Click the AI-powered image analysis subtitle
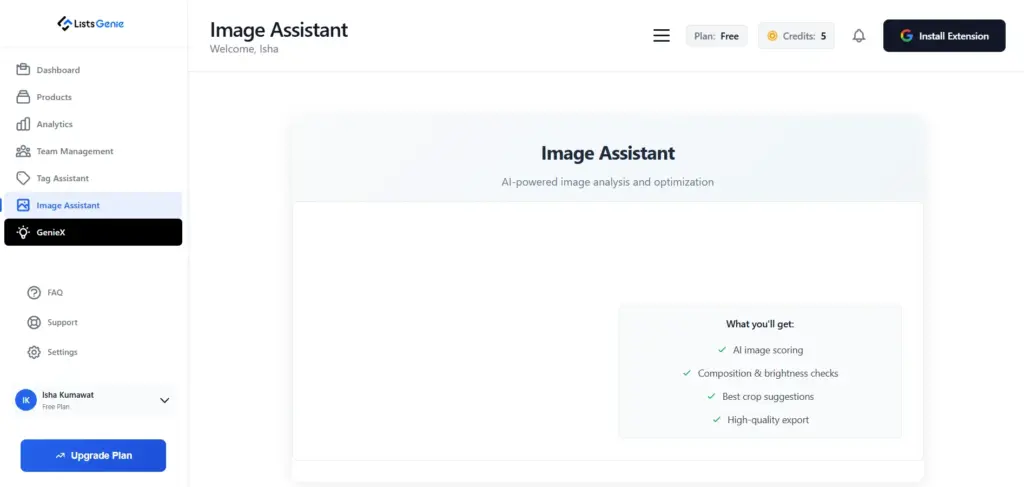Image resolution: width=1024 pixels, height=487 pixels. coord(607,182)
